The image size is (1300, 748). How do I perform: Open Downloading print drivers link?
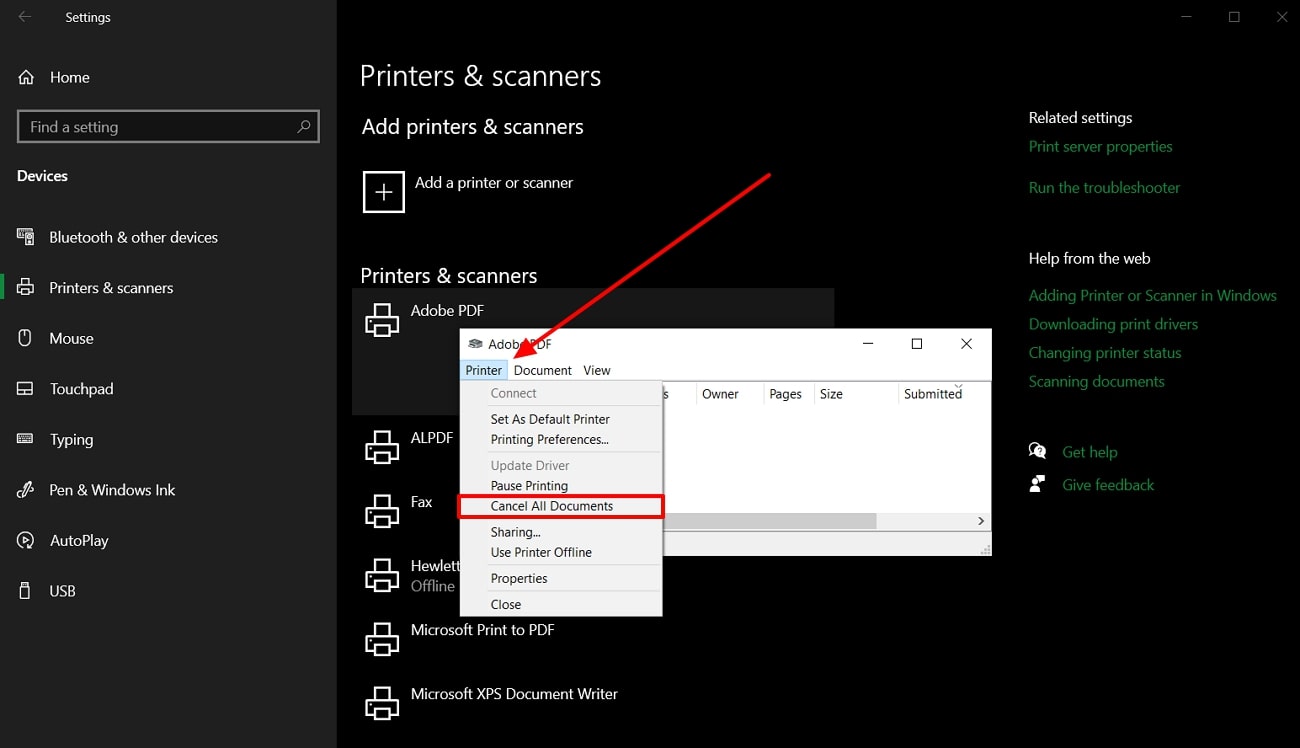click(1113, 324)
